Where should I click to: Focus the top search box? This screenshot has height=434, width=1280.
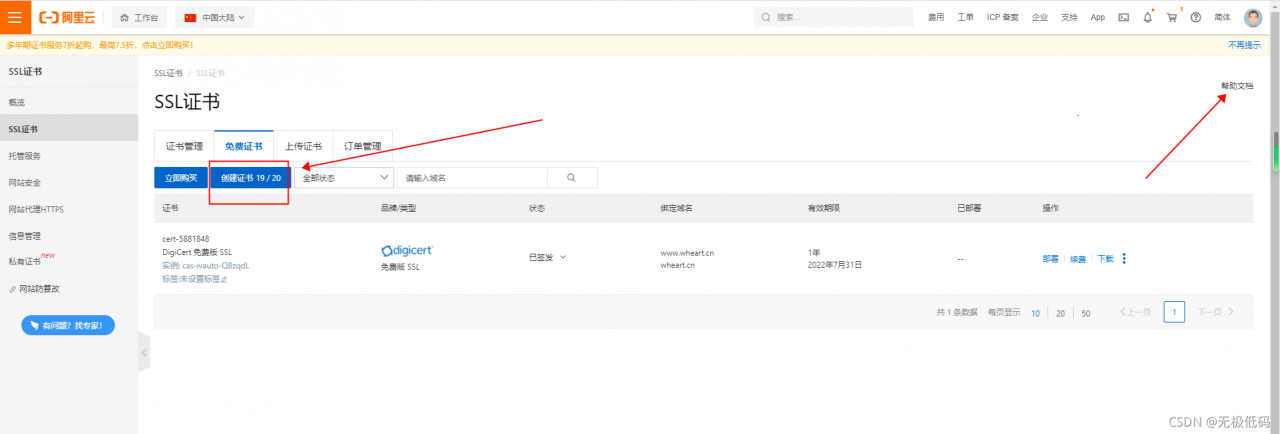[x=833, y=17]
